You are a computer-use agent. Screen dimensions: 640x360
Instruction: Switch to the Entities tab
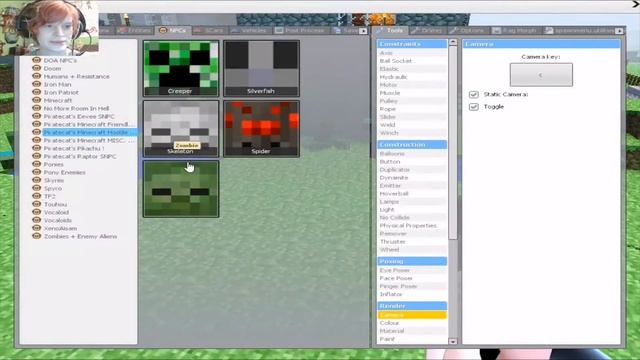[135, 31]
